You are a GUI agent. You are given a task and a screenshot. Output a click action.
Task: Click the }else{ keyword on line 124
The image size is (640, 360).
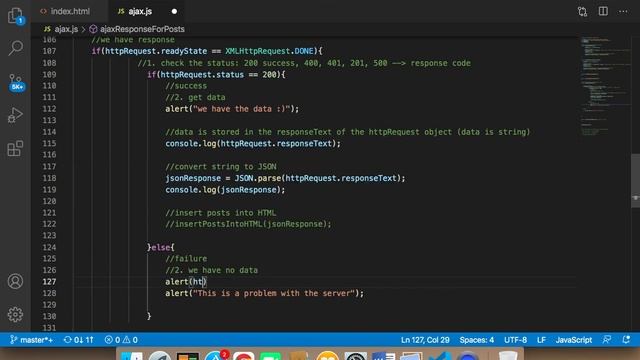(x=160, y=247)
